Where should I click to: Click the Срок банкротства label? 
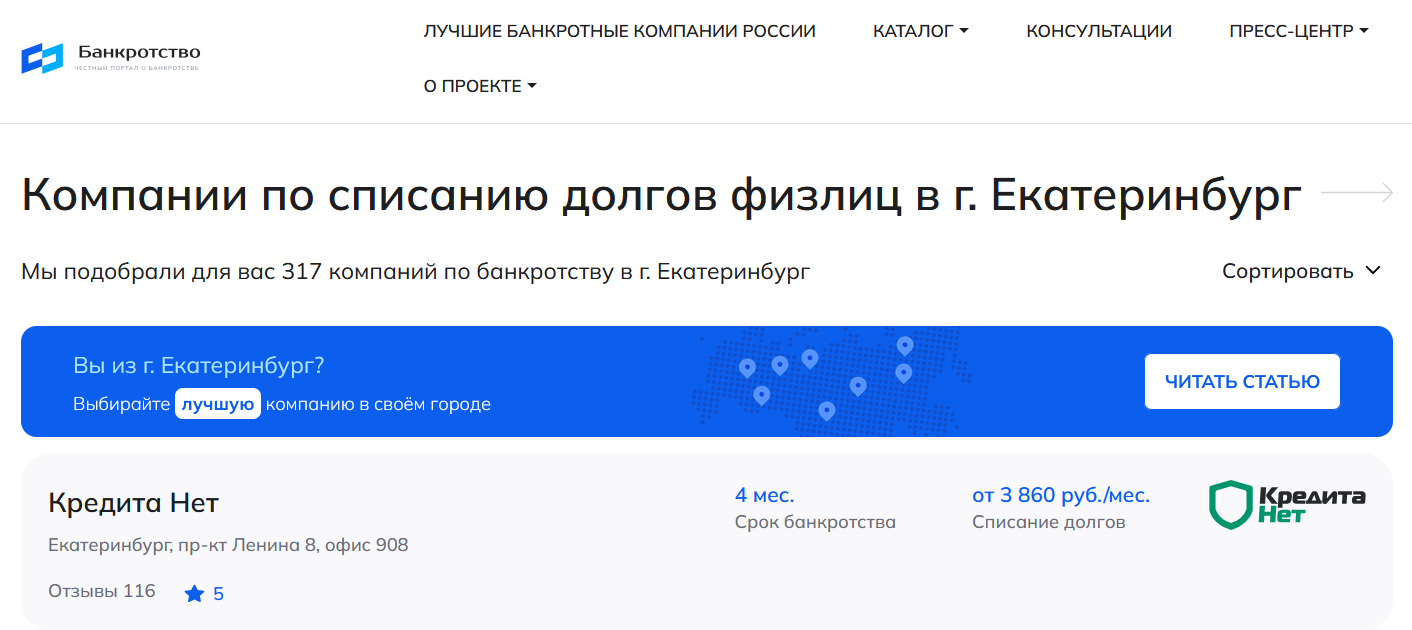pos(815,522)
